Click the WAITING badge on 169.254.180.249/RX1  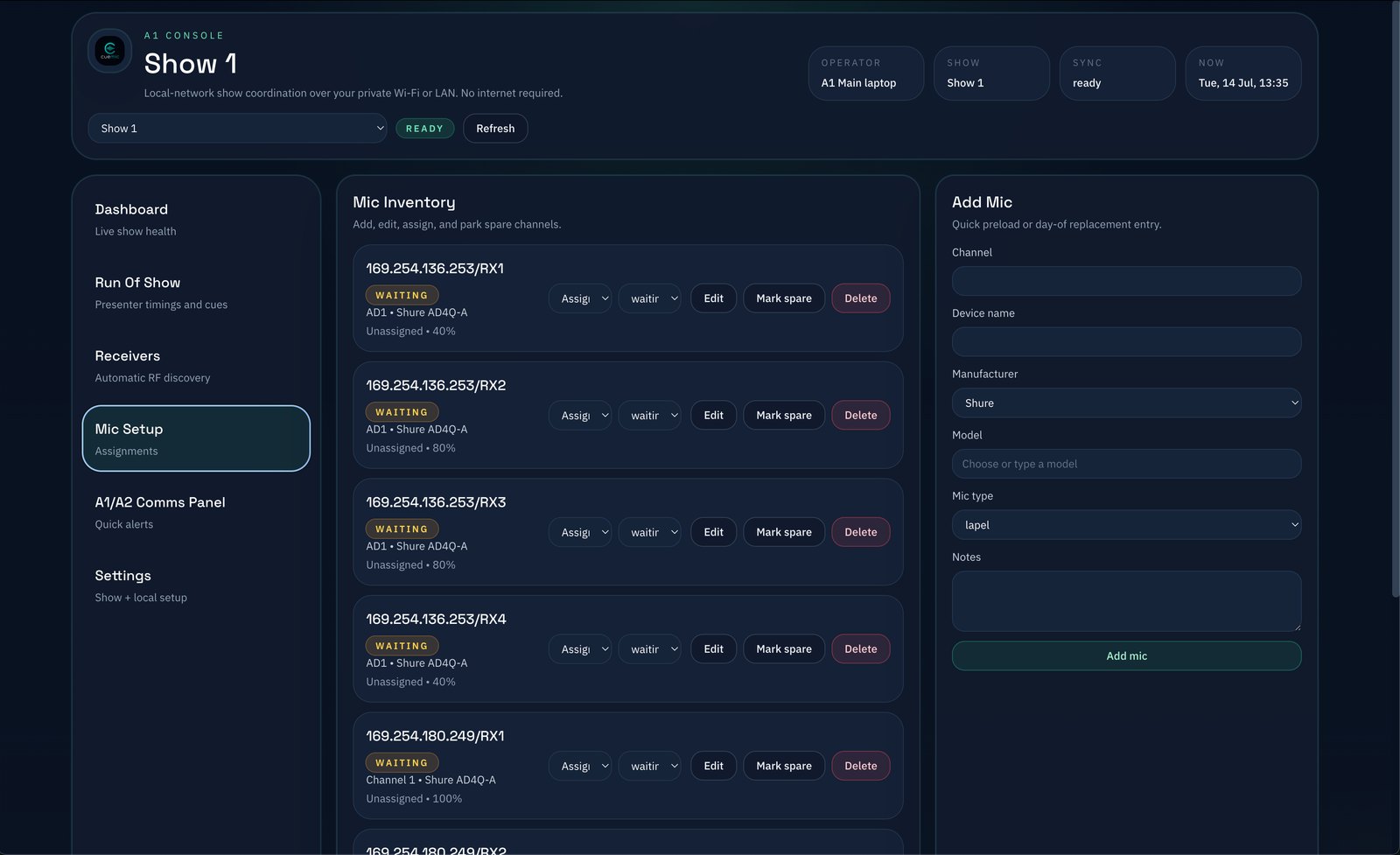[x=402, y=762]
